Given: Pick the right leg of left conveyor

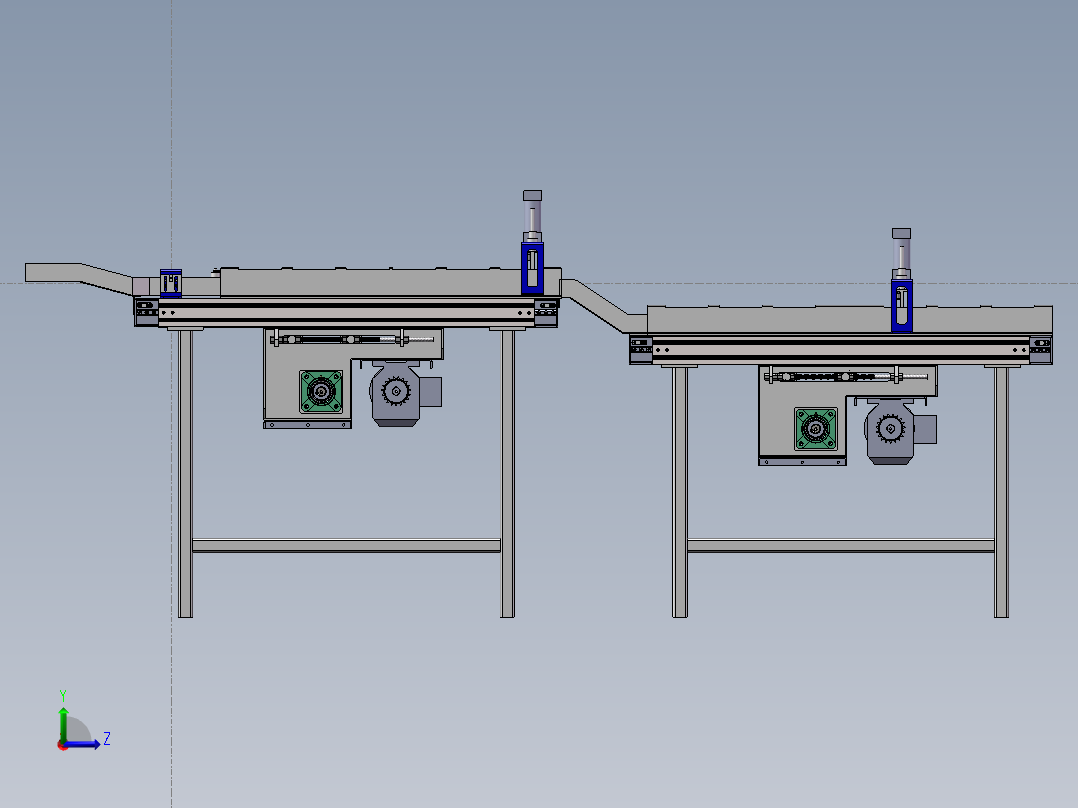Looking at the screenshot, I should pos(507,474).
